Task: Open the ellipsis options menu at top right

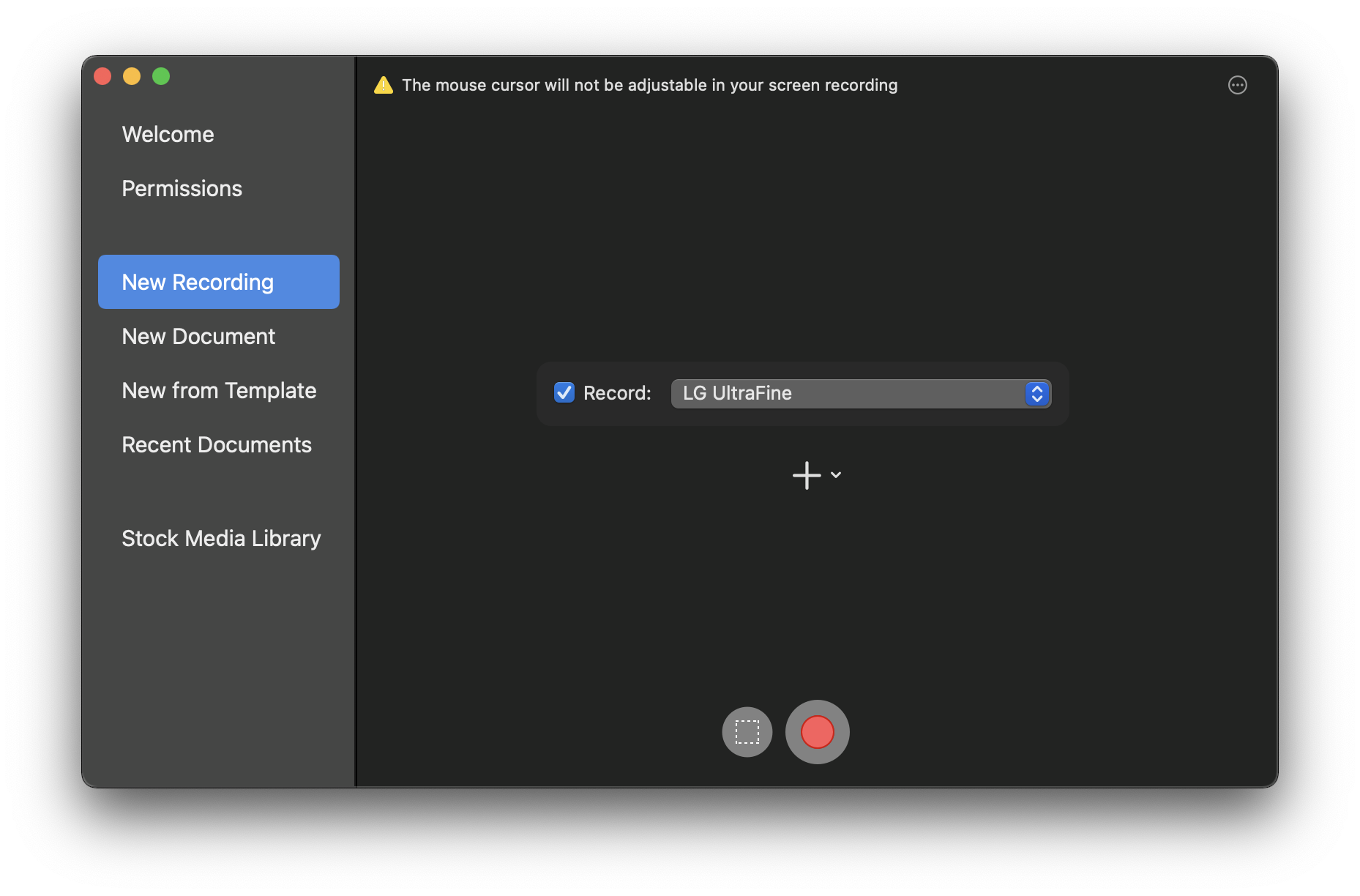Action: [x=1238, y=85]
